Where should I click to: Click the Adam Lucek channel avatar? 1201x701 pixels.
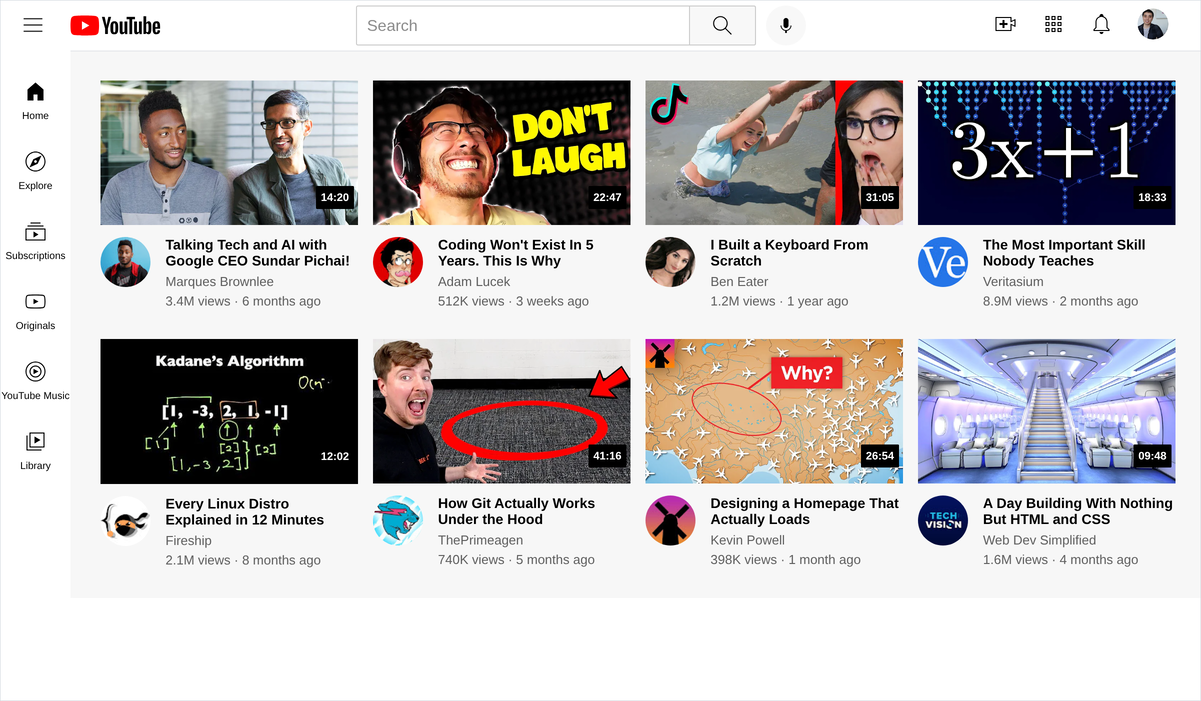(x=398, y=262)
